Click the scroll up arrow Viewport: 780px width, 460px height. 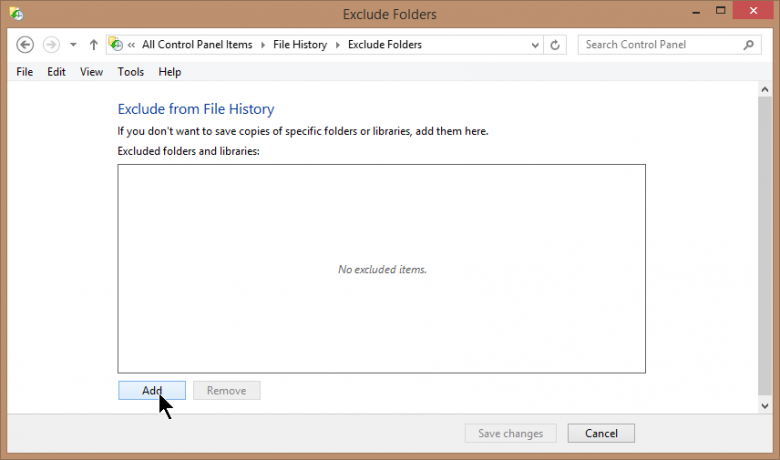765,90
